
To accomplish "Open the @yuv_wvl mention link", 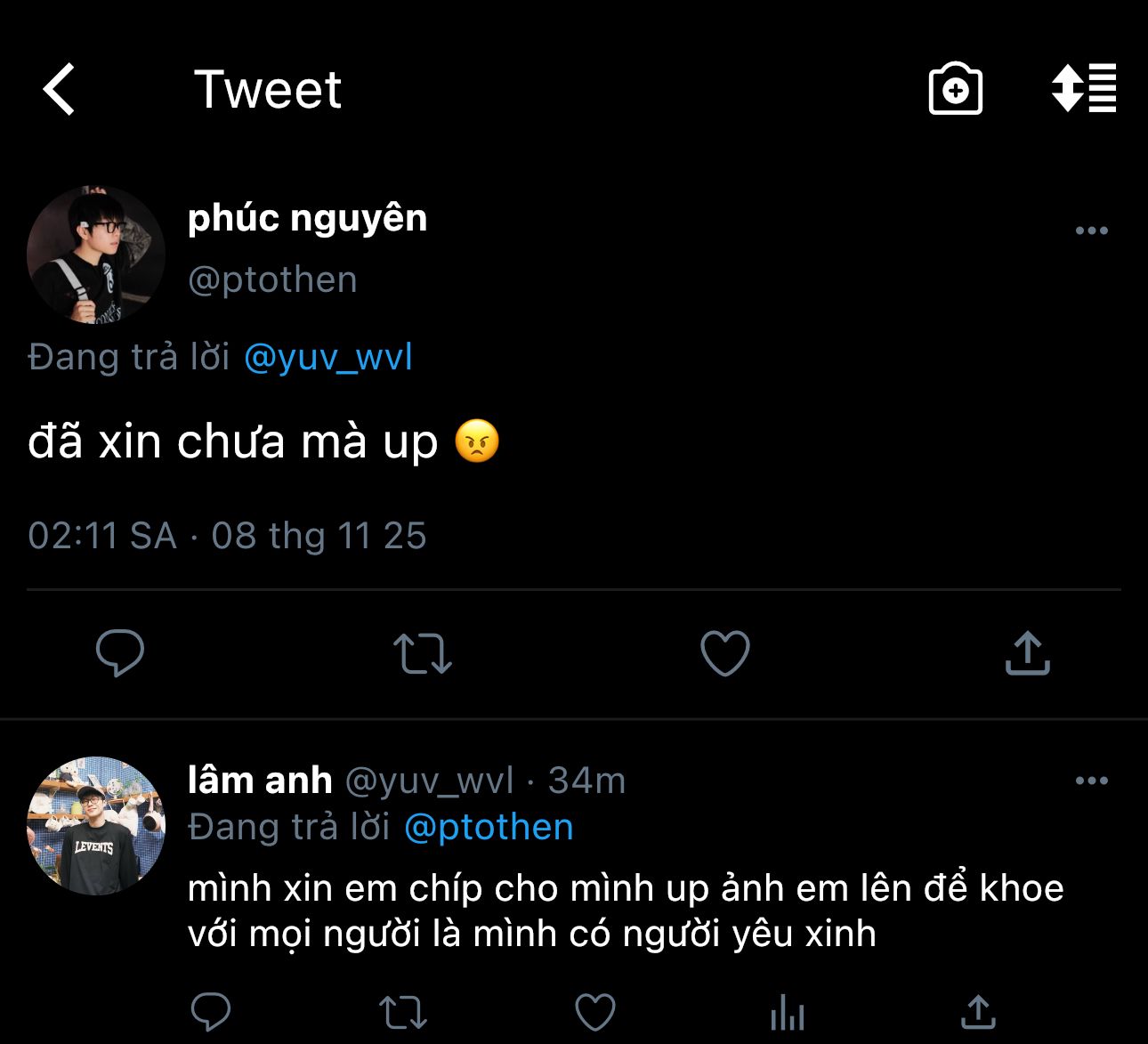I will tap(327, 358).
